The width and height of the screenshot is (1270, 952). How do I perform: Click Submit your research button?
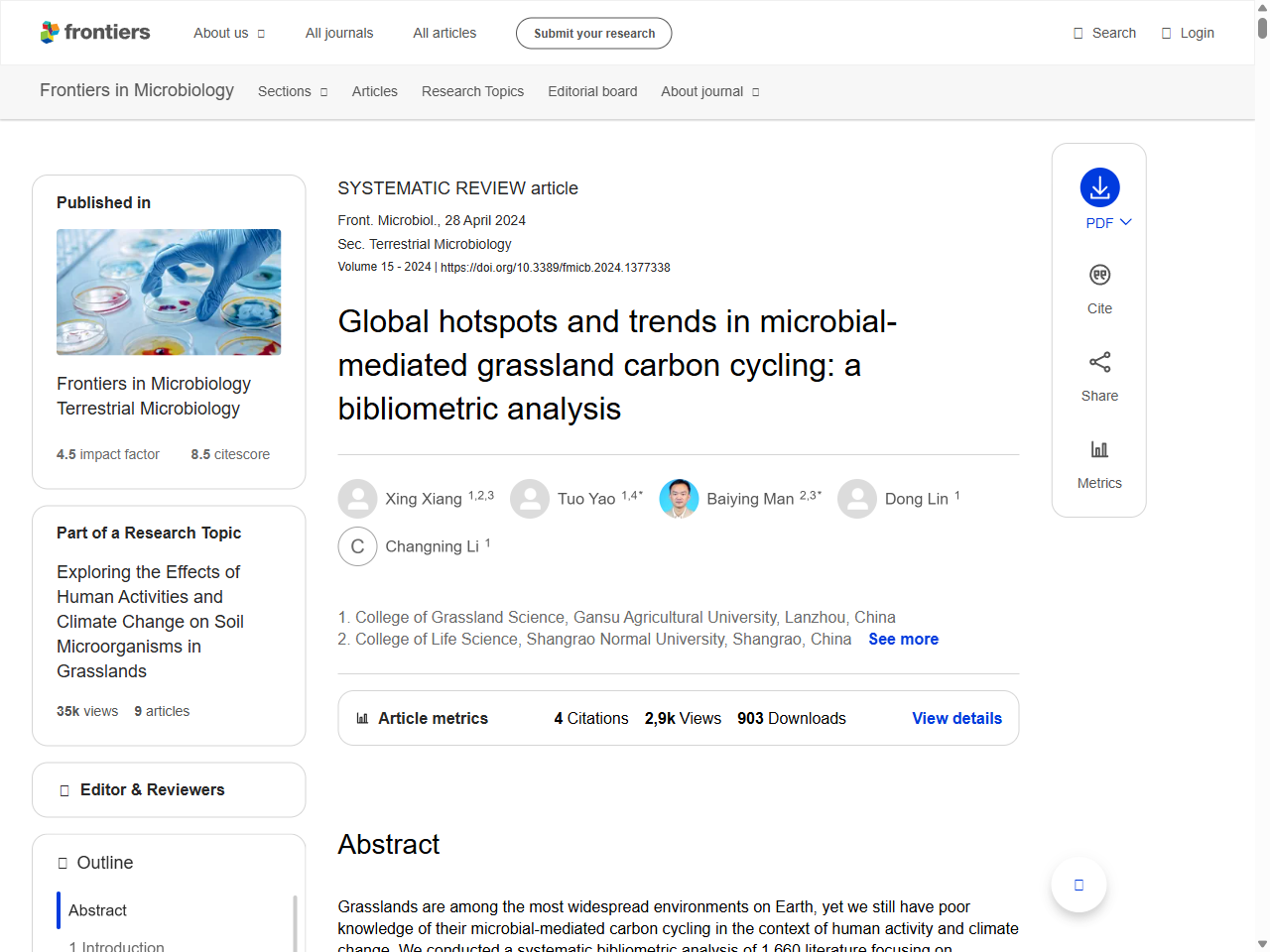click(593, 33)
